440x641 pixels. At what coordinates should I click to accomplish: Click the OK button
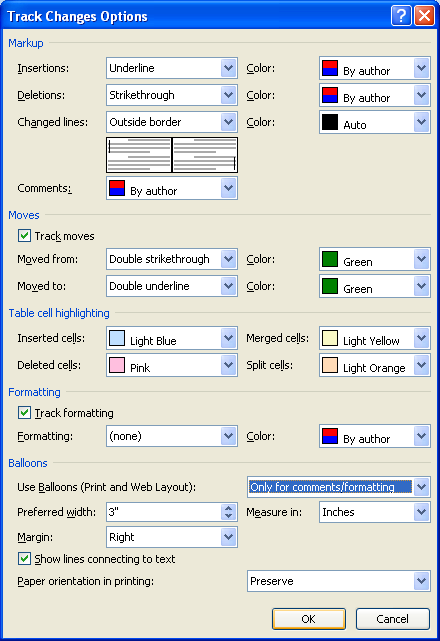point(309,619)
